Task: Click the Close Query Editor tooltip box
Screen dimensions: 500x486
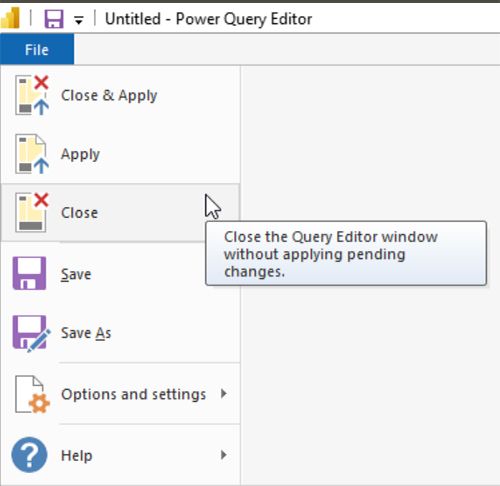Action: click(x=346, y=253)
